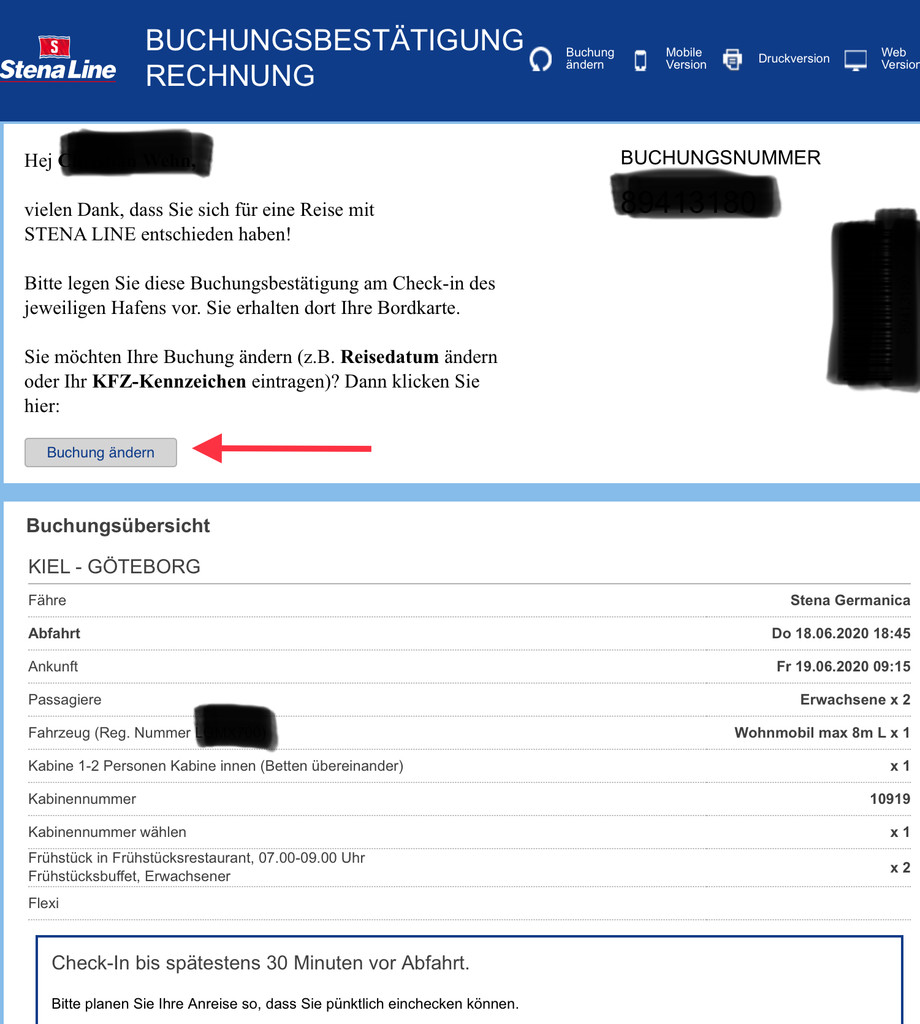Click the 'Kabinennummer' row label

tap(82, 799)
